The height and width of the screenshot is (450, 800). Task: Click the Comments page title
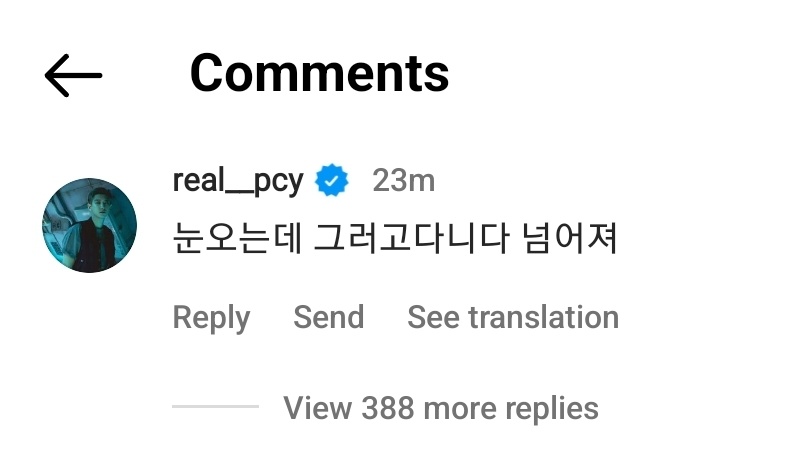[x=319, y=73]
